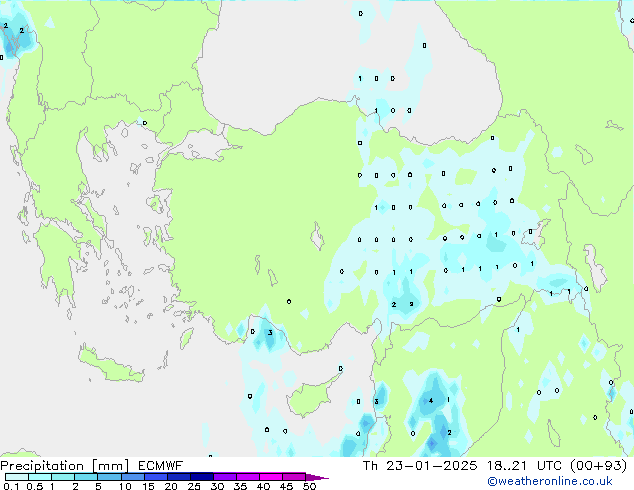
Task: Pick the legend swatch between 15 and 20
Action: pyautogui.click(x=155, y=477)
